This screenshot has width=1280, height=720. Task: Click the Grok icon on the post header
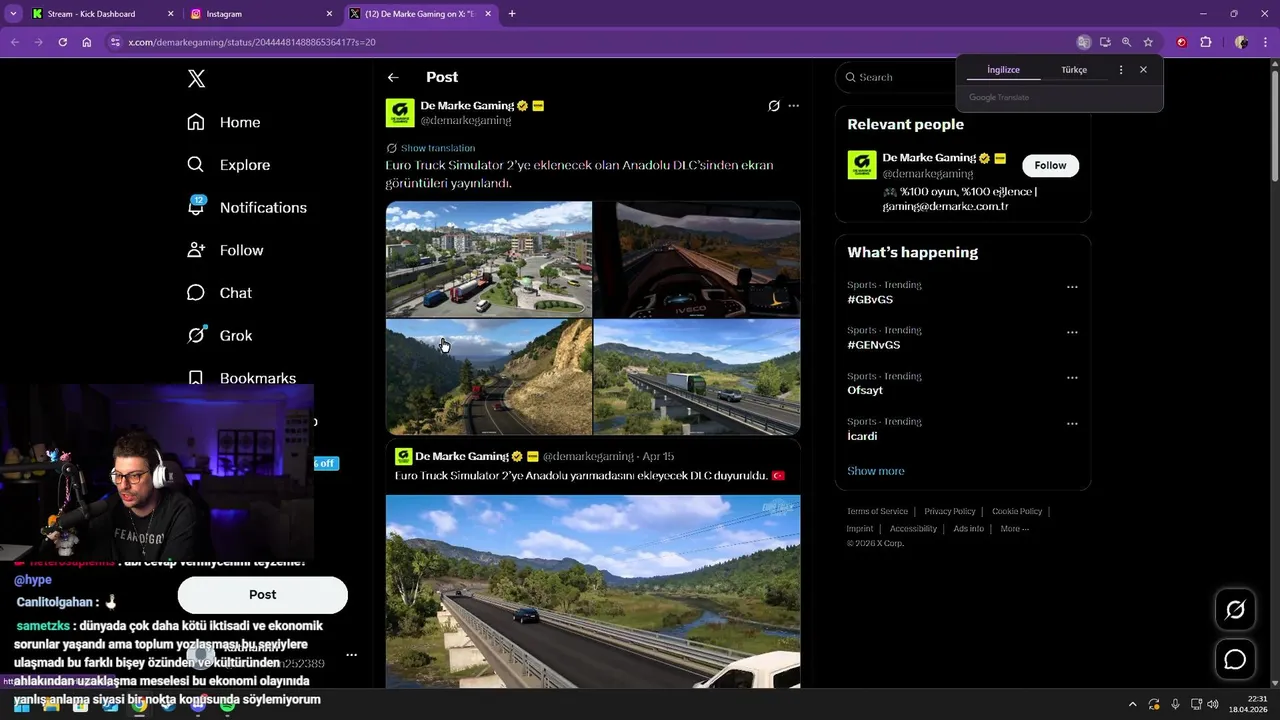coord(773,106)
